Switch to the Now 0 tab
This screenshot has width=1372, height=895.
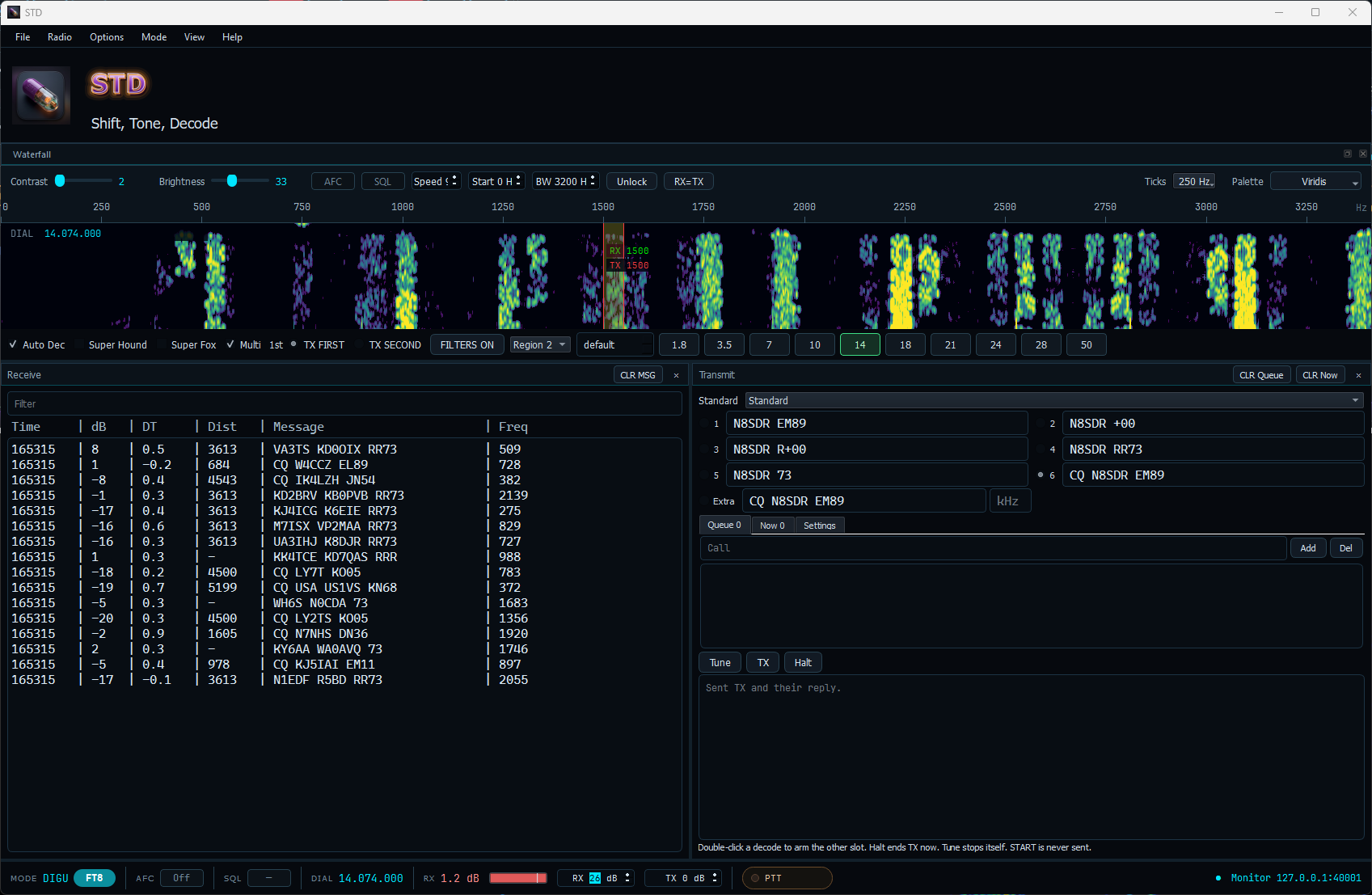click(x=772, y=526)
